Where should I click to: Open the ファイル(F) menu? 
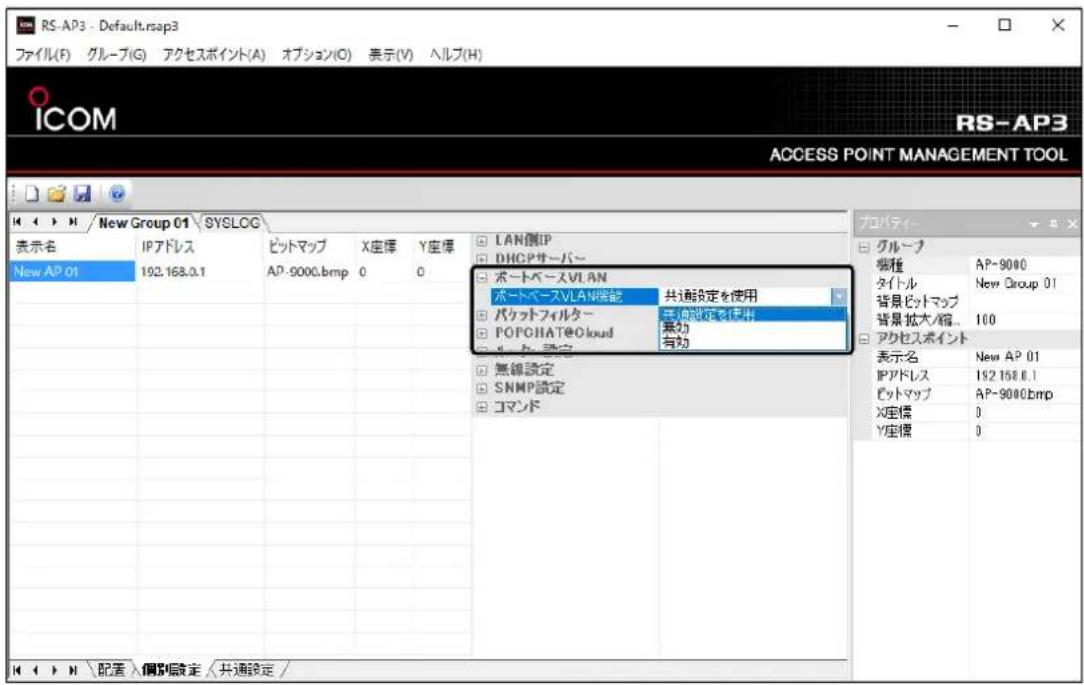pyautogui.click(x=43, y=55)
